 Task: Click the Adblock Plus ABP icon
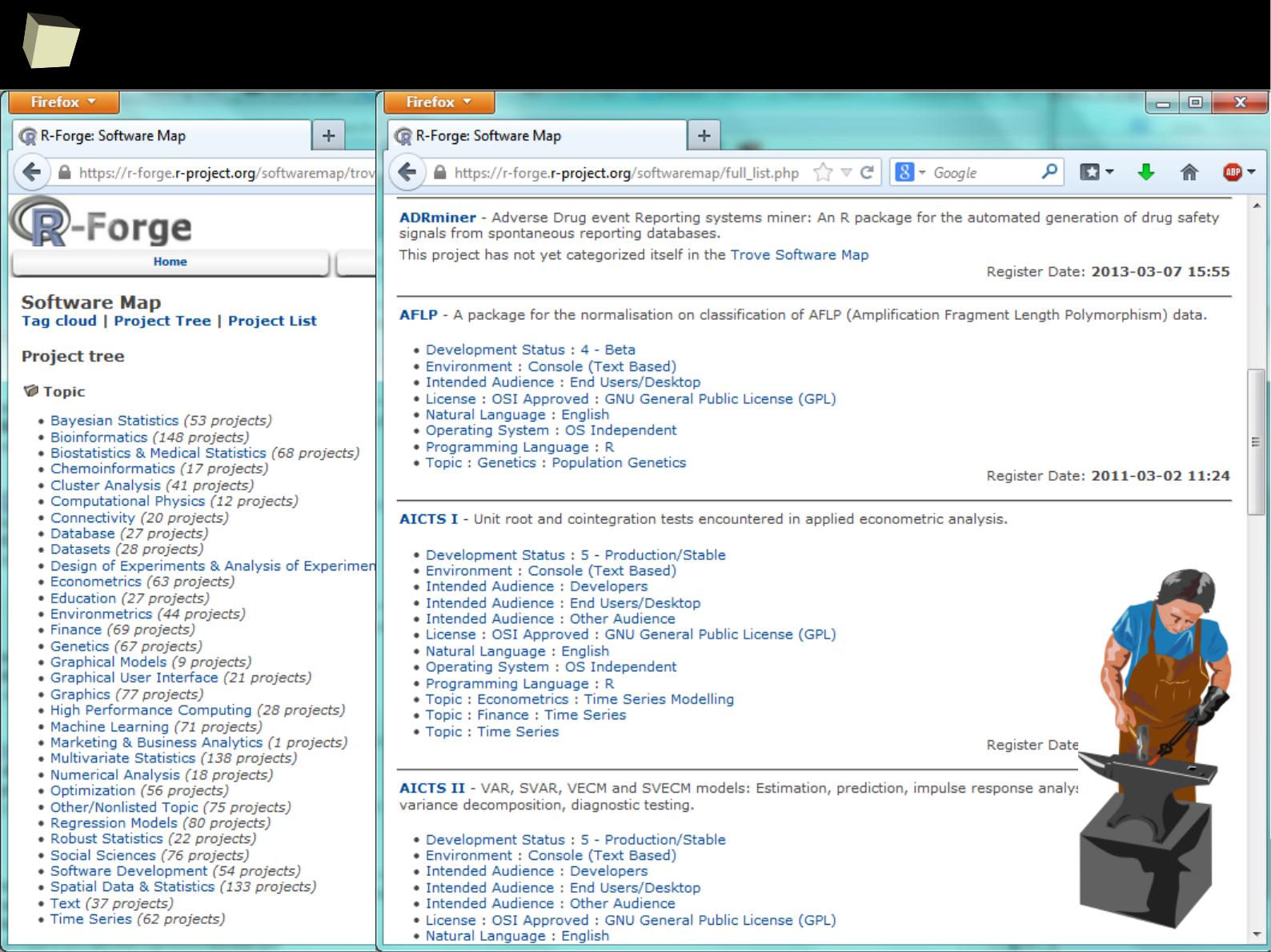coord(1233,172)
